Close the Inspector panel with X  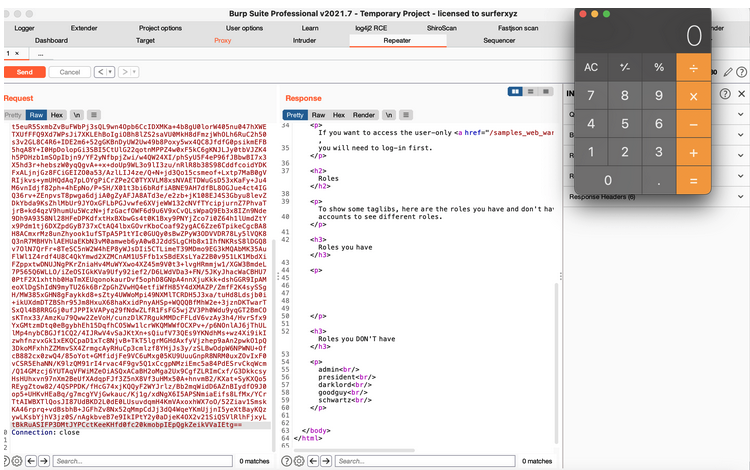pyautogui.click(x=741, y=94)
